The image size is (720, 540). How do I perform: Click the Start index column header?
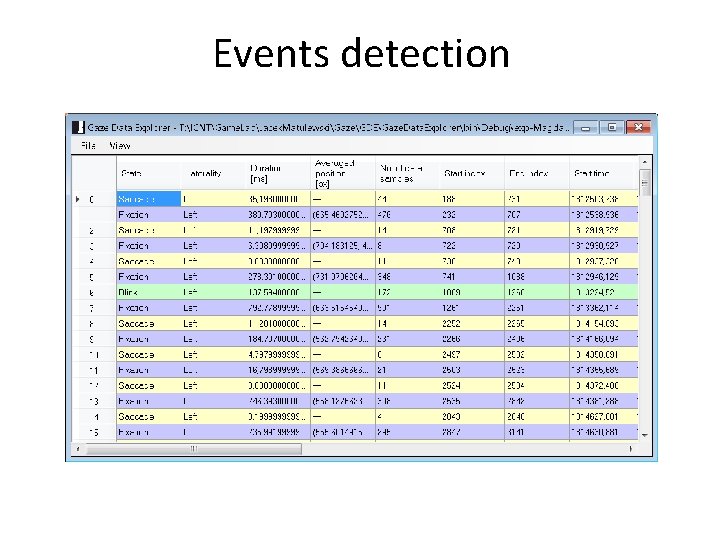472,173
